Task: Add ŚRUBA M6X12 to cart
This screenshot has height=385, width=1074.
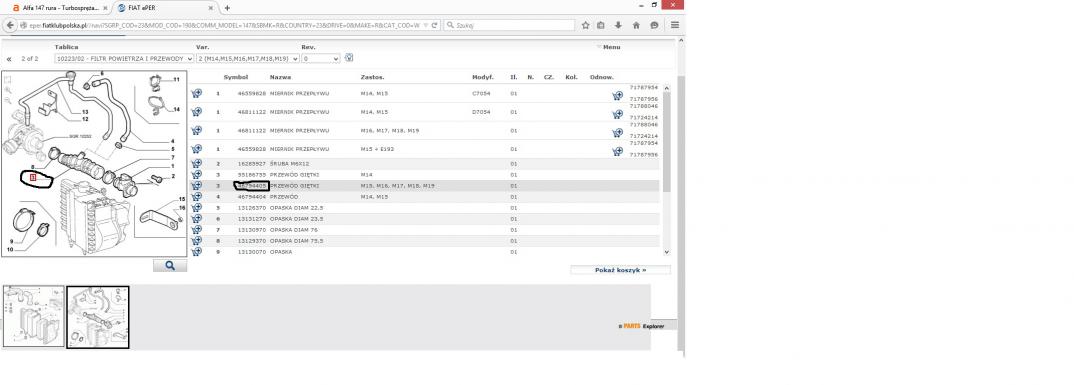Action: click(197, 164)
